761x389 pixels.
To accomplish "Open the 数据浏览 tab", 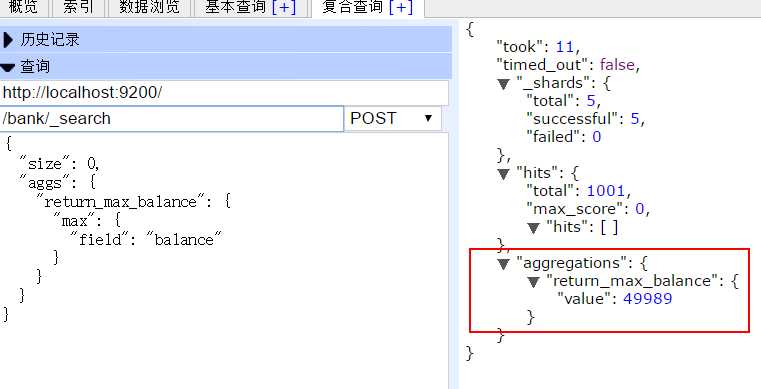I will point(149,7).
